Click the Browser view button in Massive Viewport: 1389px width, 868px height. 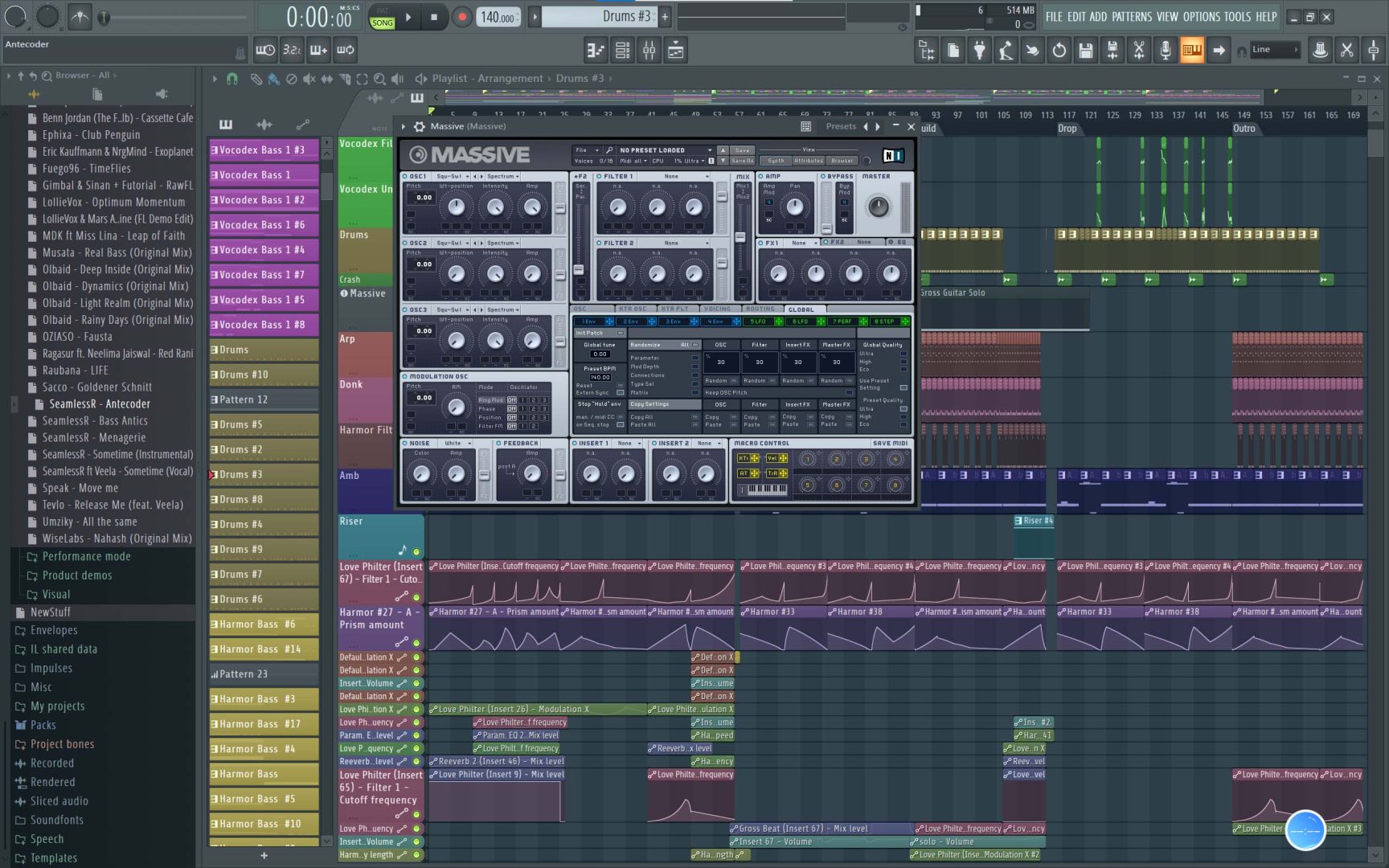pos(842,161)
